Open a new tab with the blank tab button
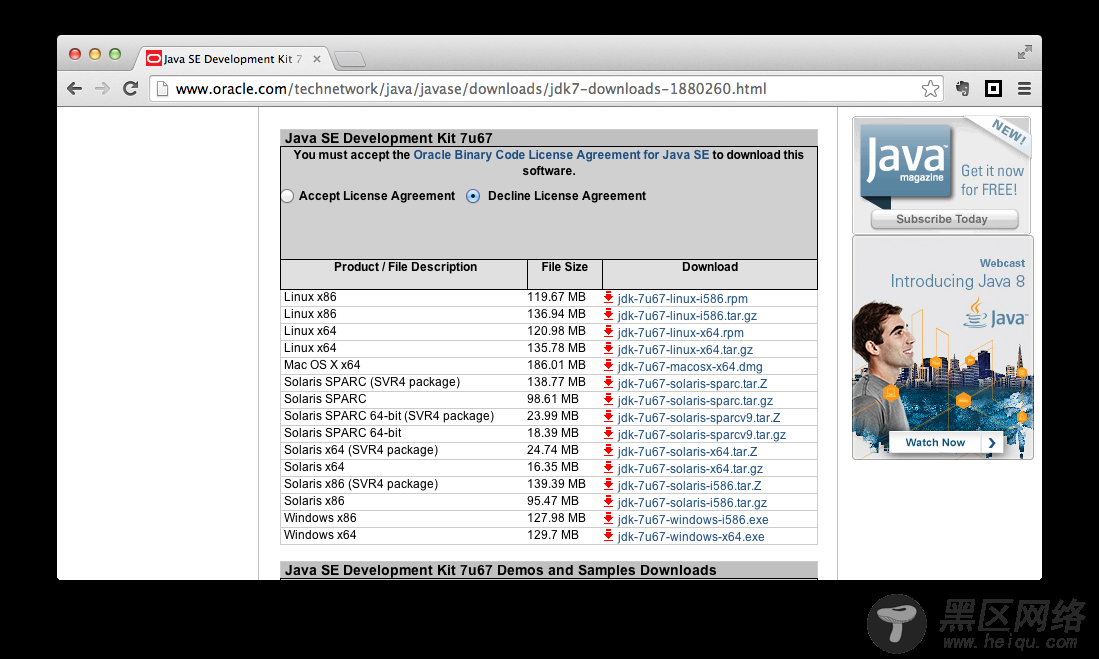 click(350, 60)
